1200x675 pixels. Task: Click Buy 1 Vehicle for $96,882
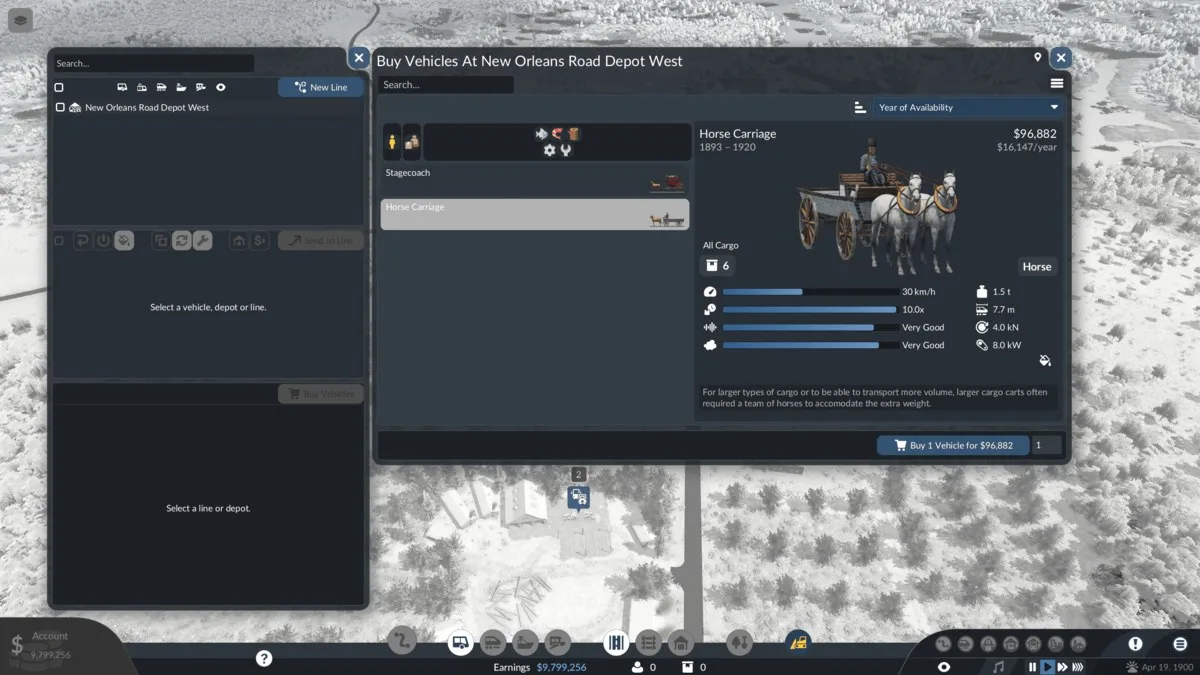click(953, 445)
